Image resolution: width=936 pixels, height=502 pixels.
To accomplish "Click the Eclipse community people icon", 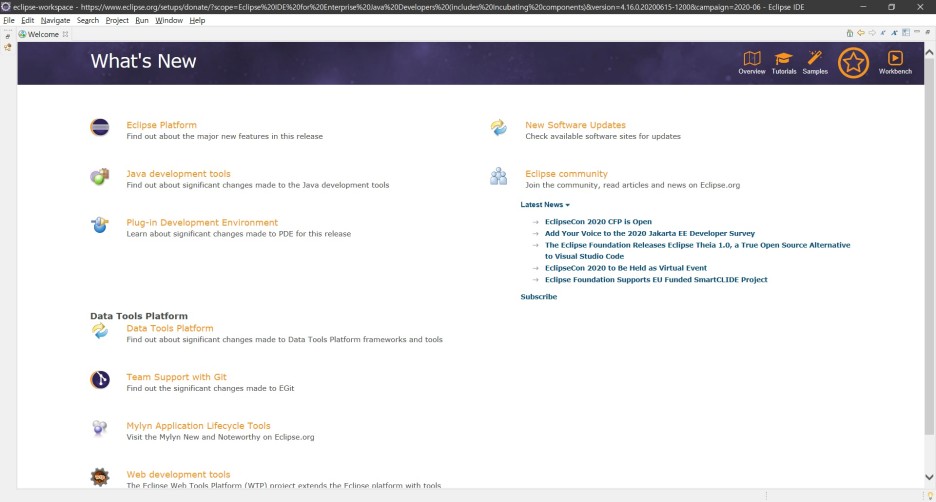I will tap(498, 176).
